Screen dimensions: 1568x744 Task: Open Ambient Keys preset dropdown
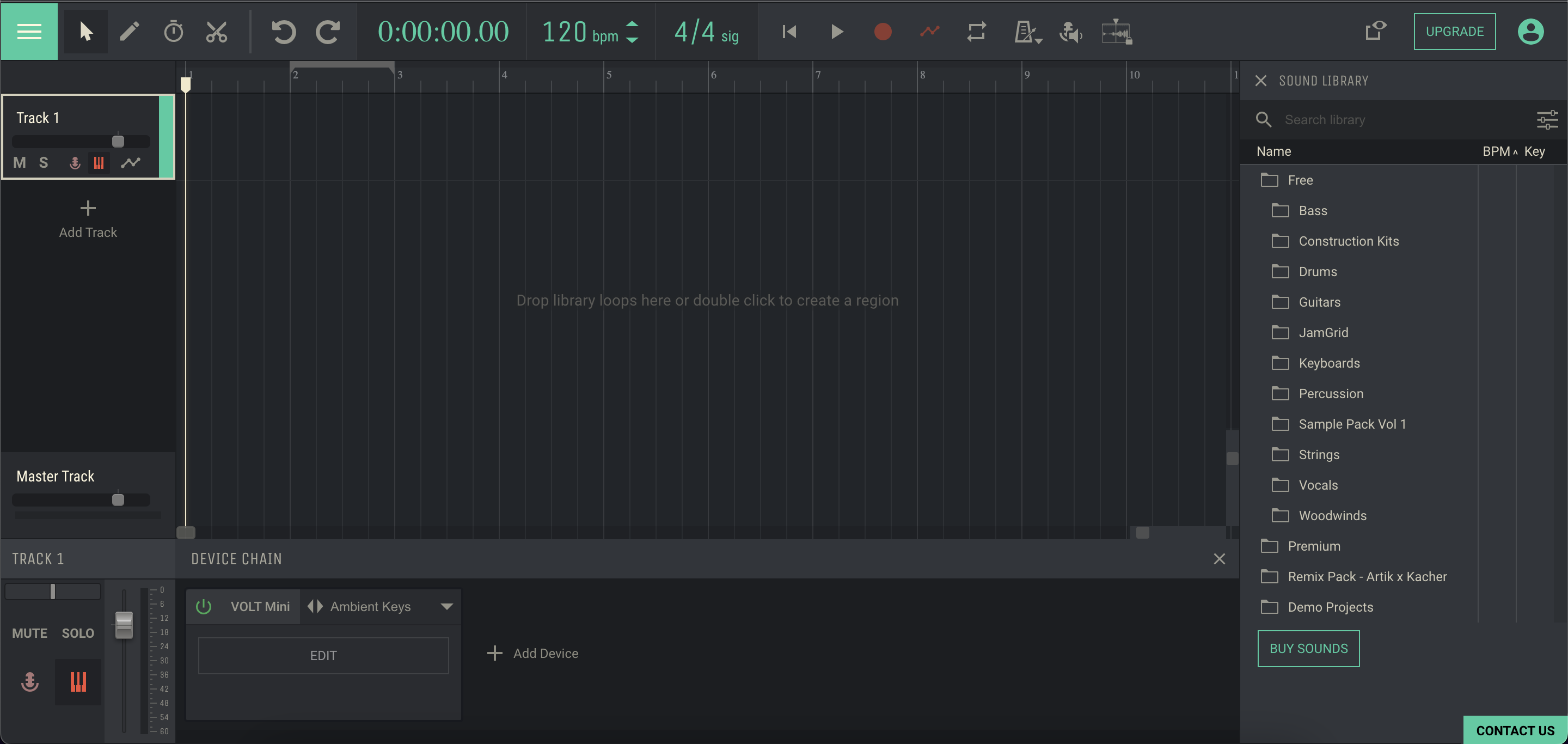pos(447,606)
